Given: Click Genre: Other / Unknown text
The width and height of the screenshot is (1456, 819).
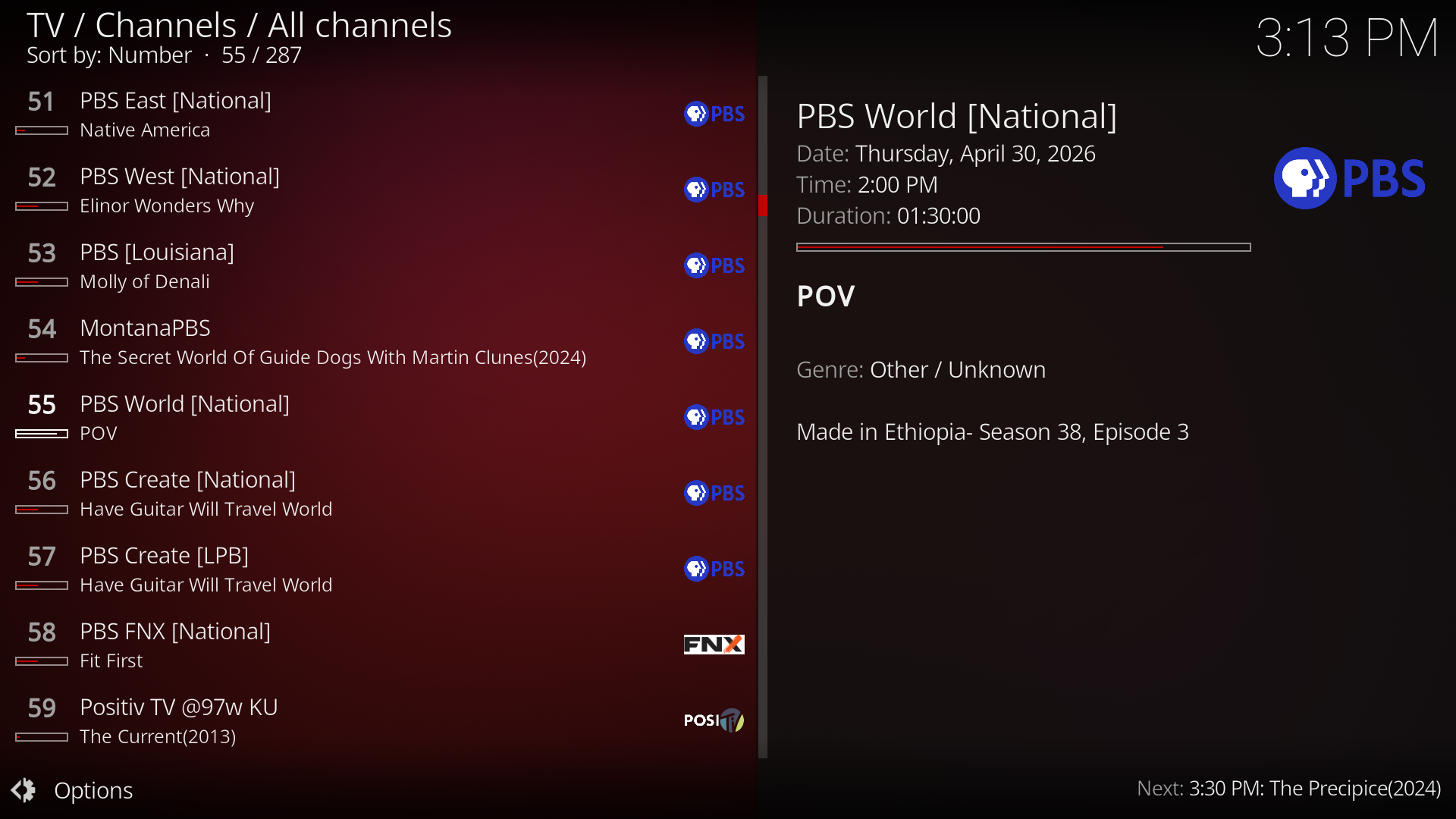Looking at the screenshot, I should pos(921,369).
